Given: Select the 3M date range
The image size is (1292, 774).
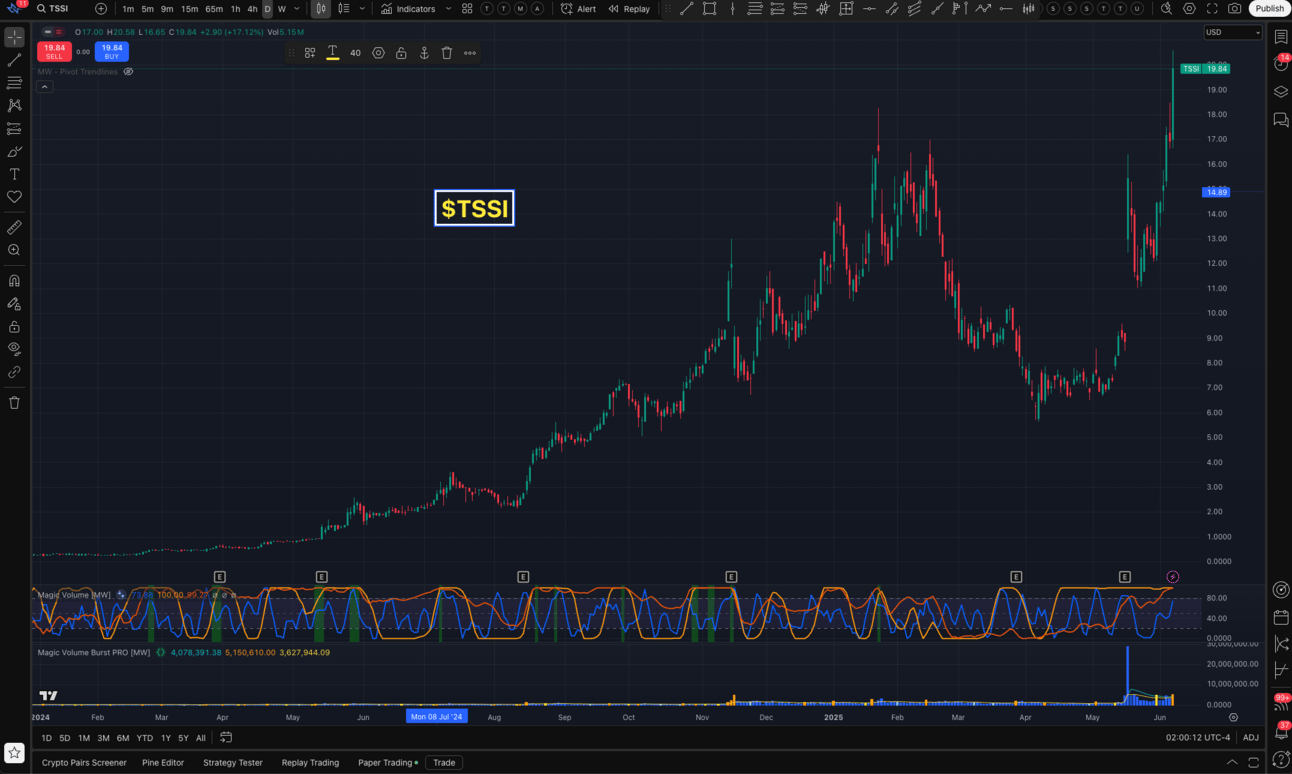Looking at the screenshot, I should coord(103,738).
